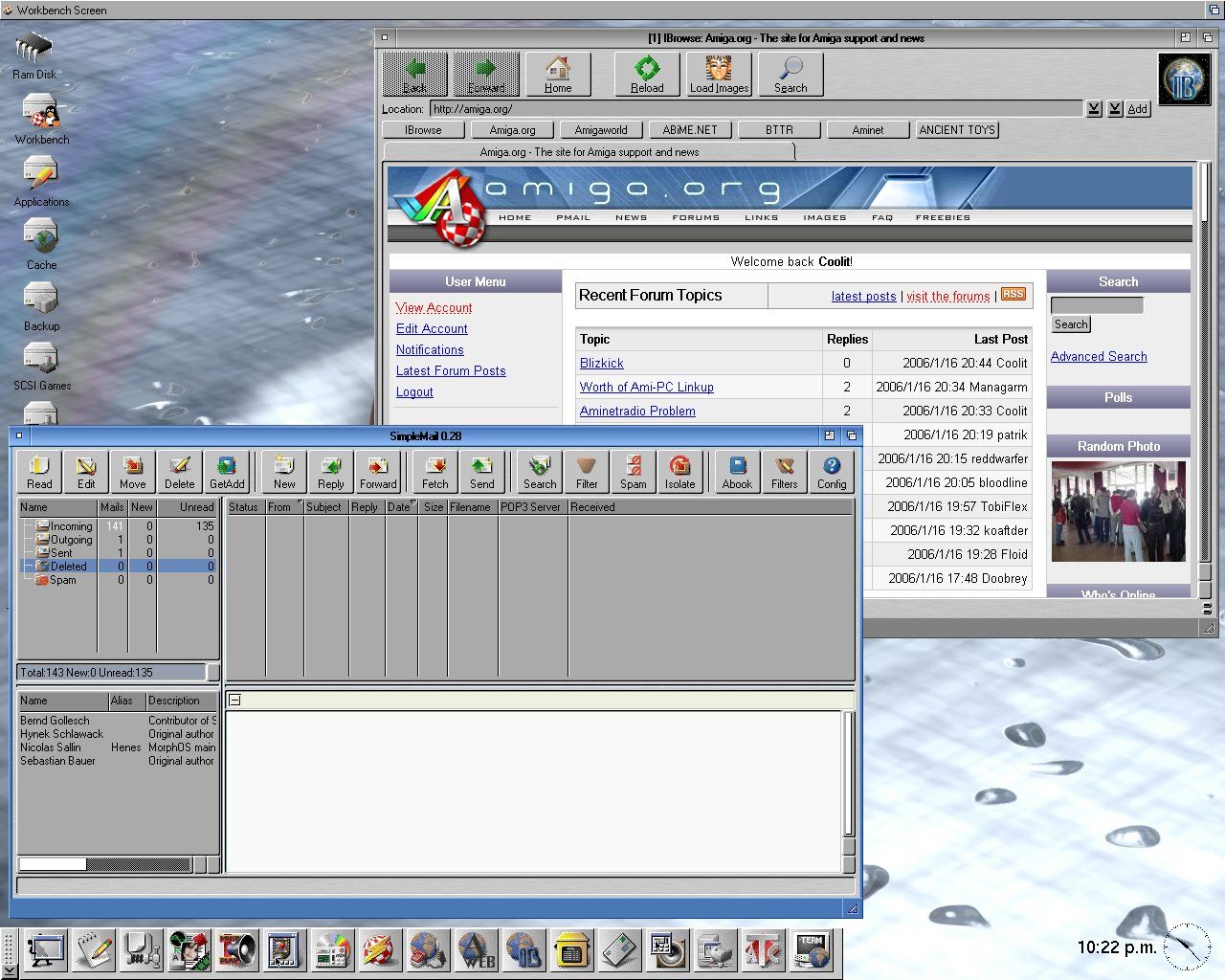Click the IBrowse bookmark button
The image size is (1225, 980).
coord(423,130)
